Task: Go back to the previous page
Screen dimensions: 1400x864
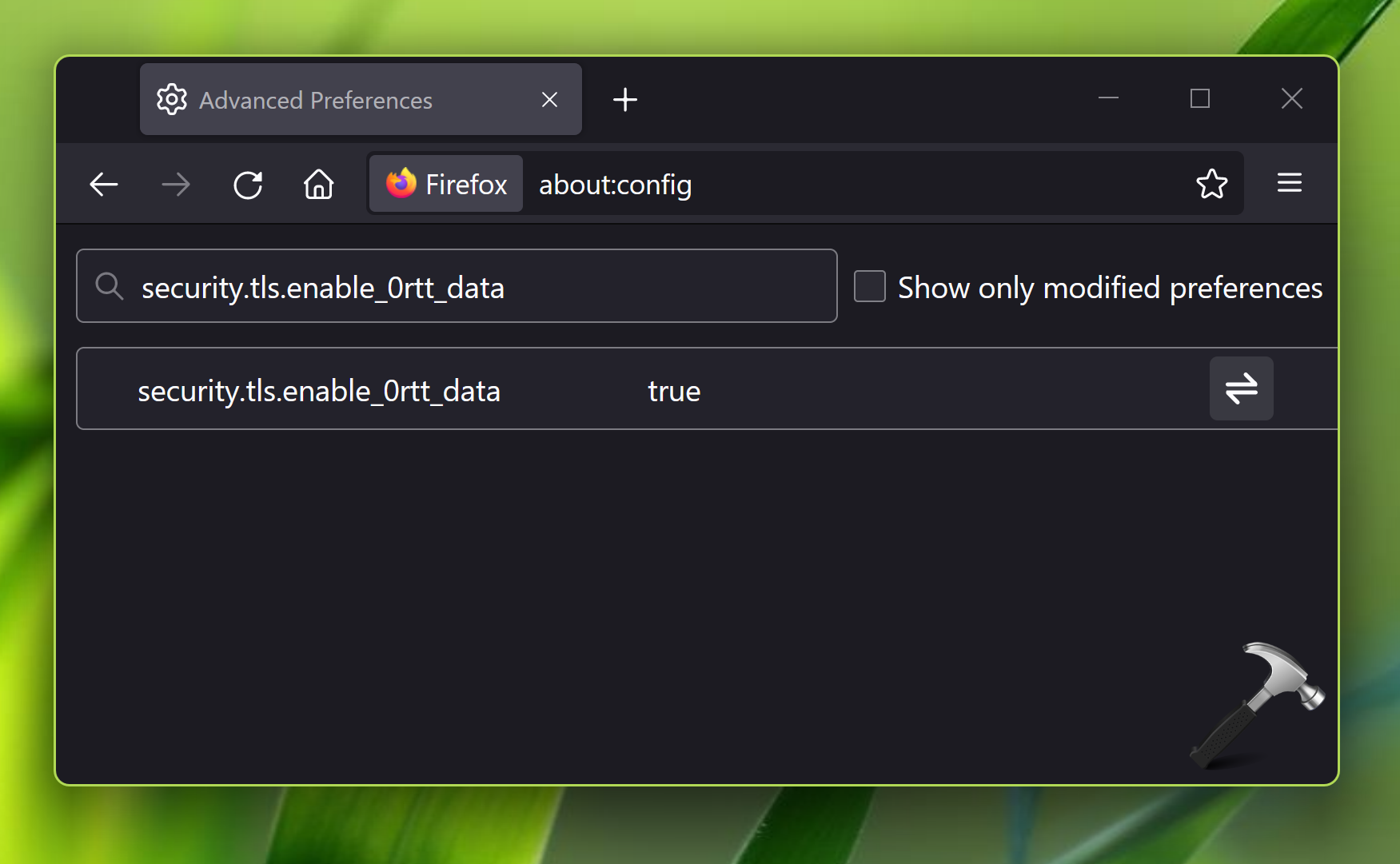Action: coord(104,185)
